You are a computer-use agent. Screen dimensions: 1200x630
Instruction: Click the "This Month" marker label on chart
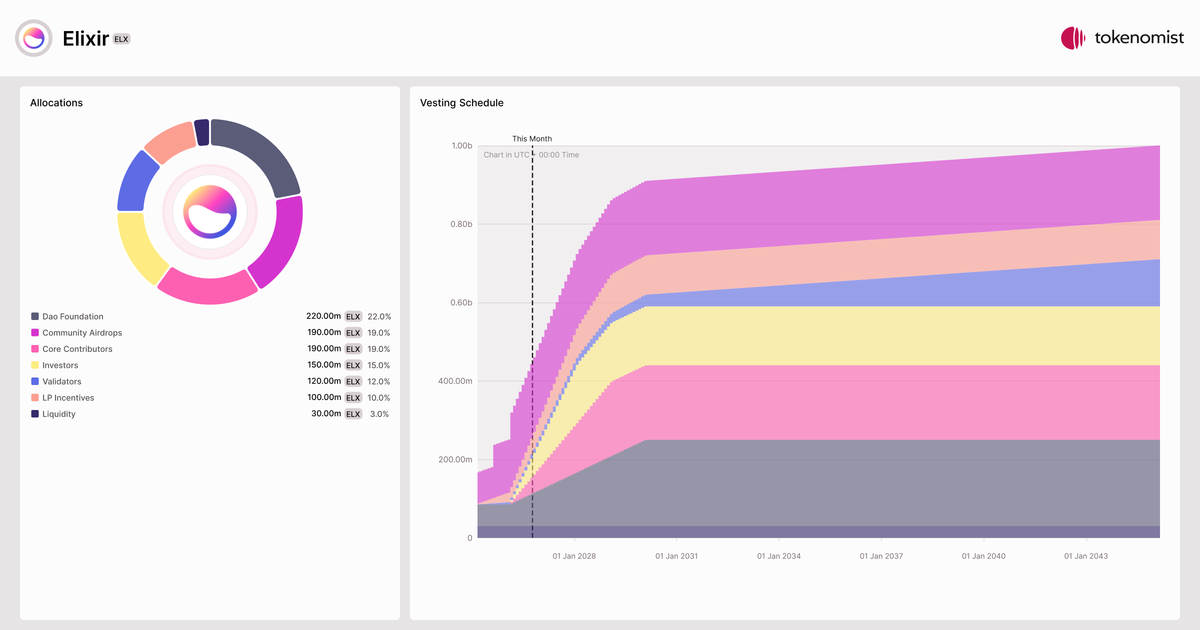point(532,139)
